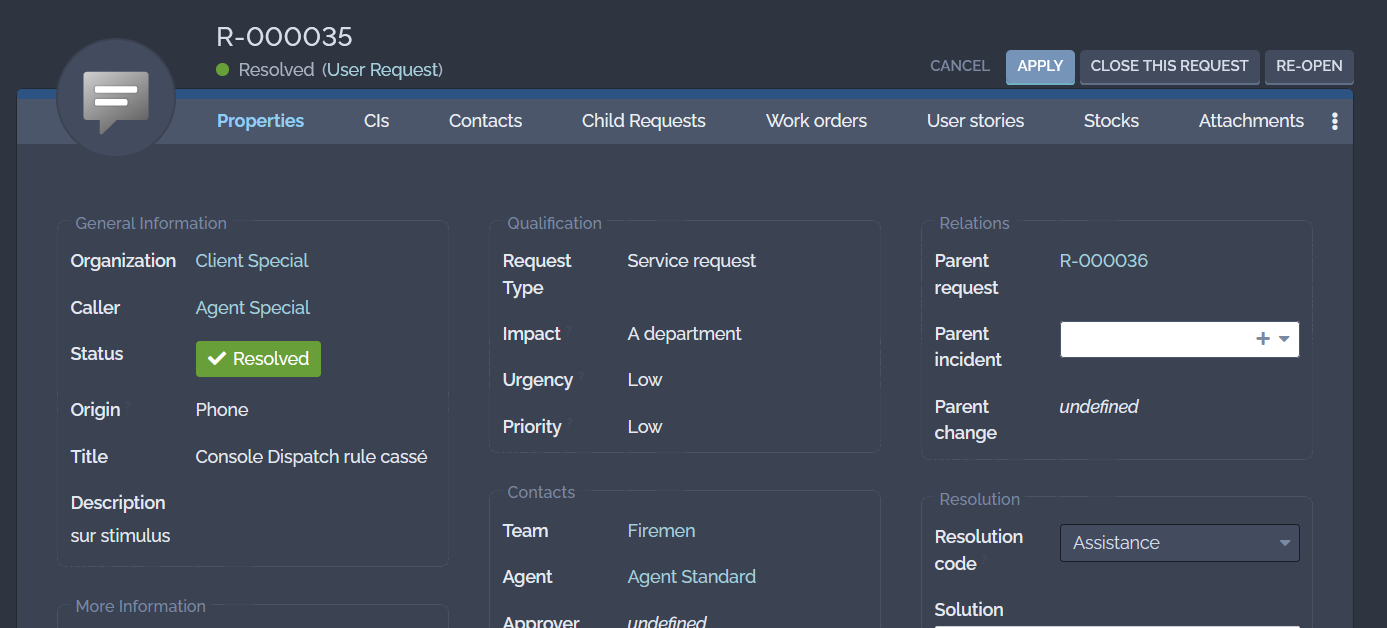
Task: Open the Client Special organization link
Action: pyautogui.click(x=252, y=261)
